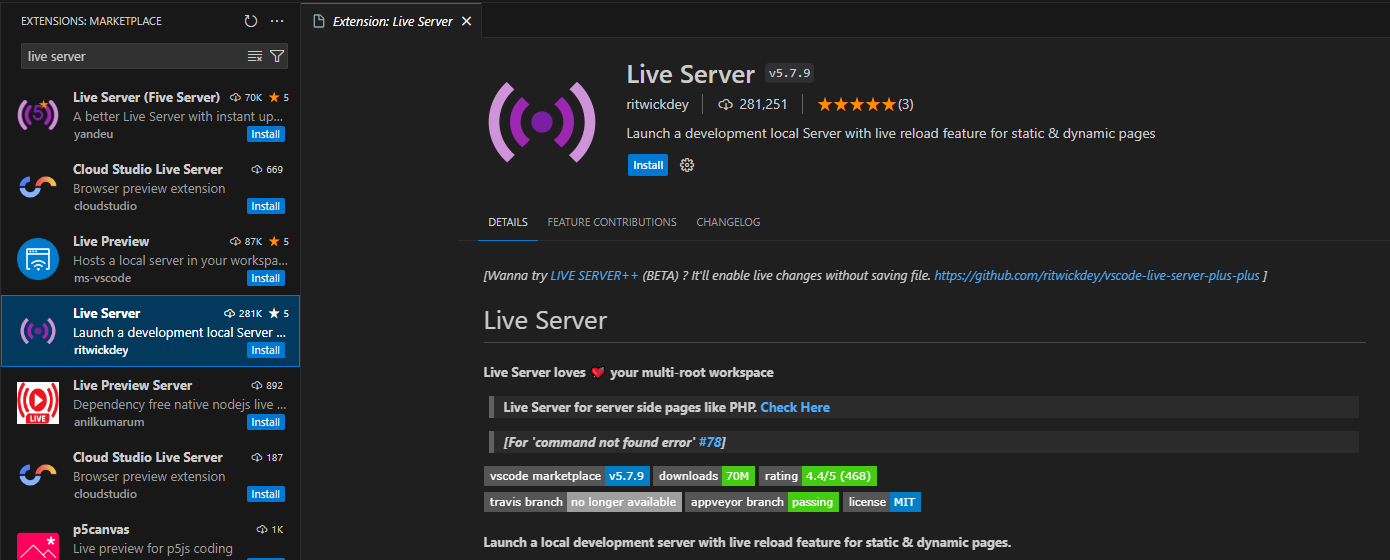Click the appveyor branch passing badge

click(762, 502)
